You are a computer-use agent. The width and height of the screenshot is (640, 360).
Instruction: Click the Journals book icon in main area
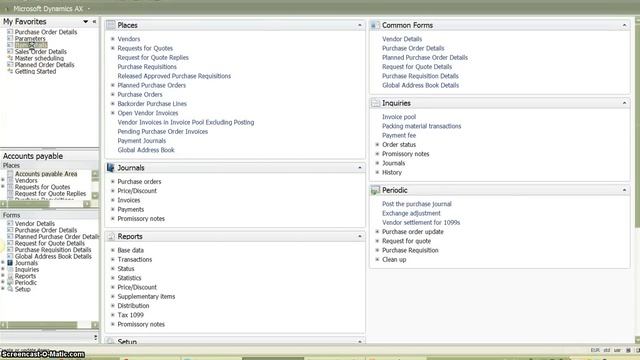[111, 168]
